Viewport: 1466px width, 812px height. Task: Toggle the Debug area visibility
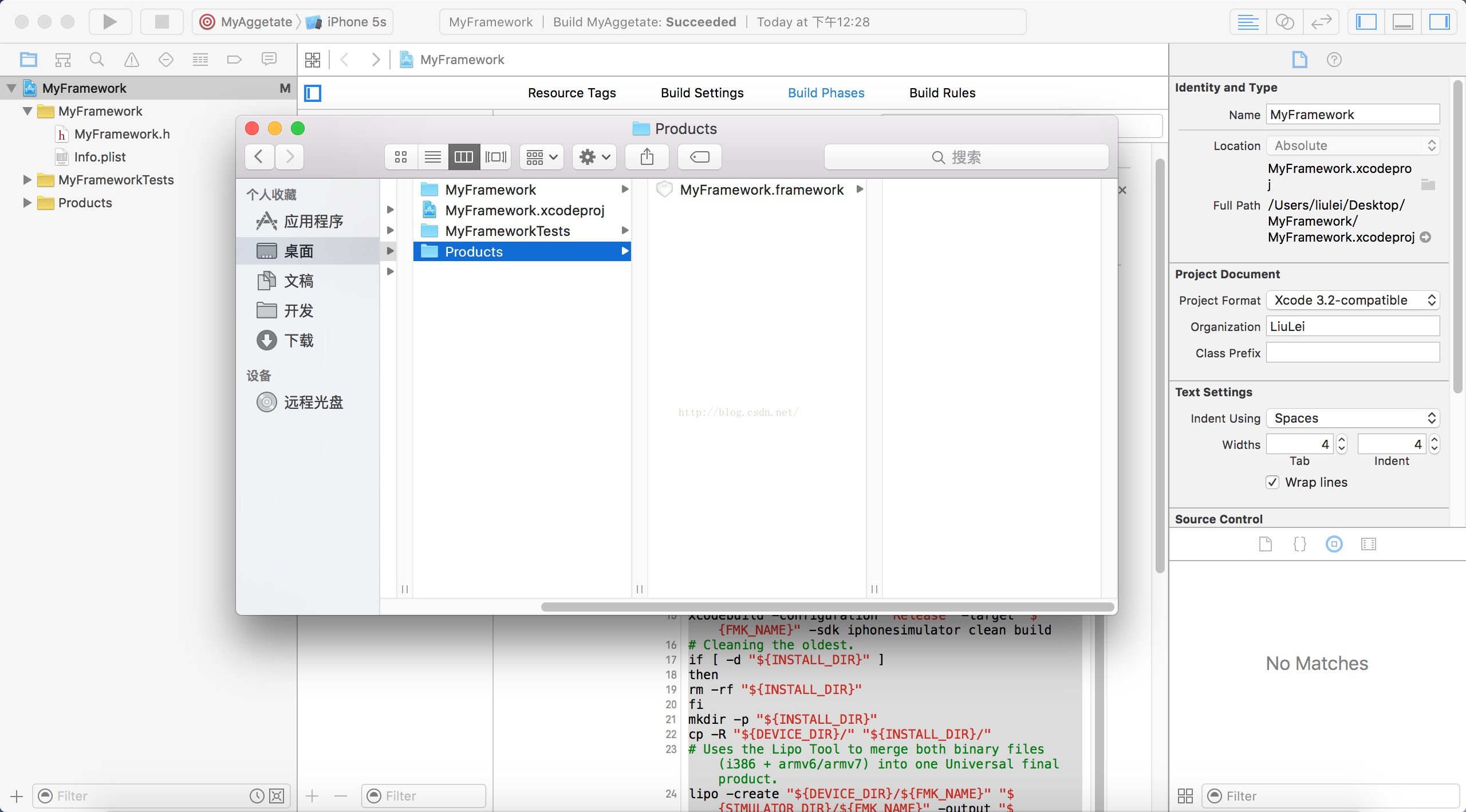point(1403,22)
